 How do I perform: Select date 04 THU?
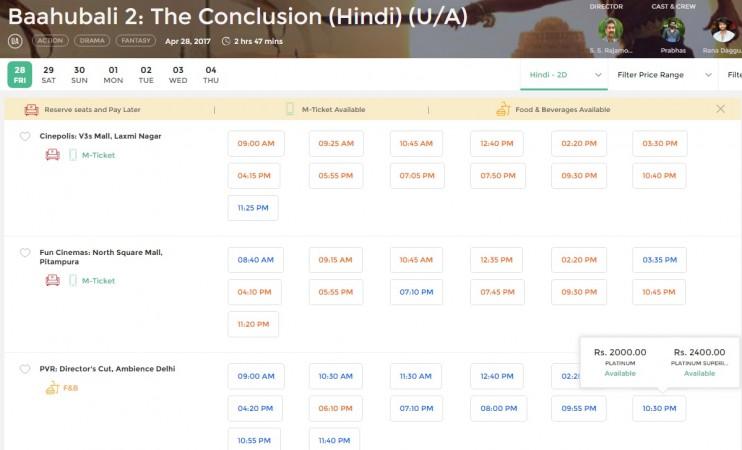[211, 75]
